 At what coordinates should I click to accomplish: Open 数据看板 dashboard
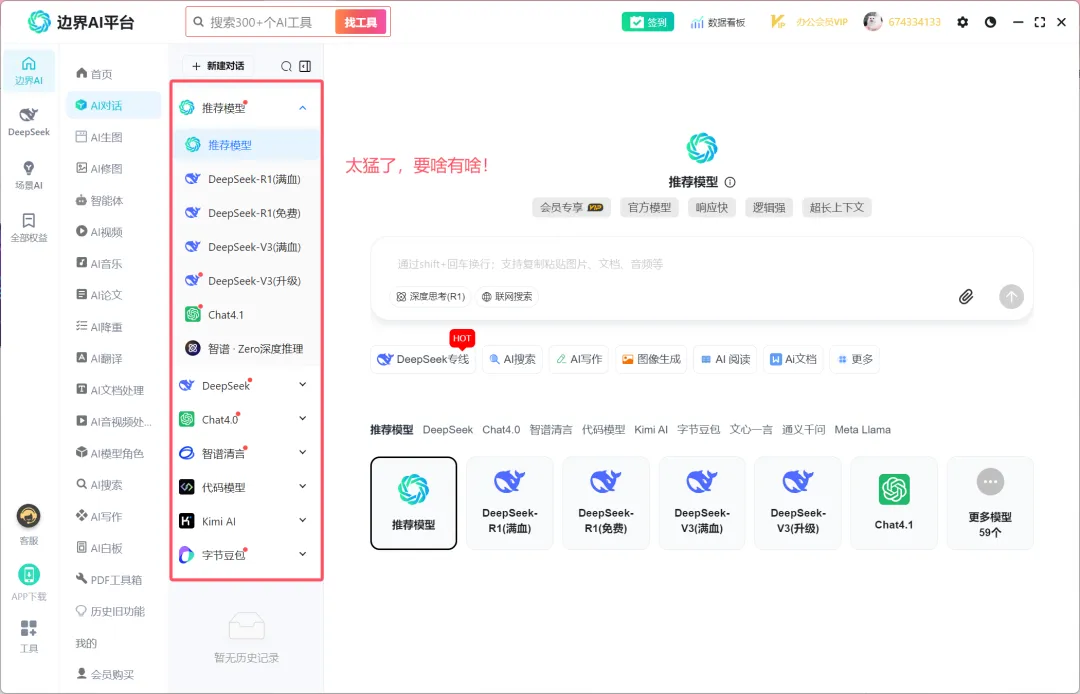(x=718, y=22)
